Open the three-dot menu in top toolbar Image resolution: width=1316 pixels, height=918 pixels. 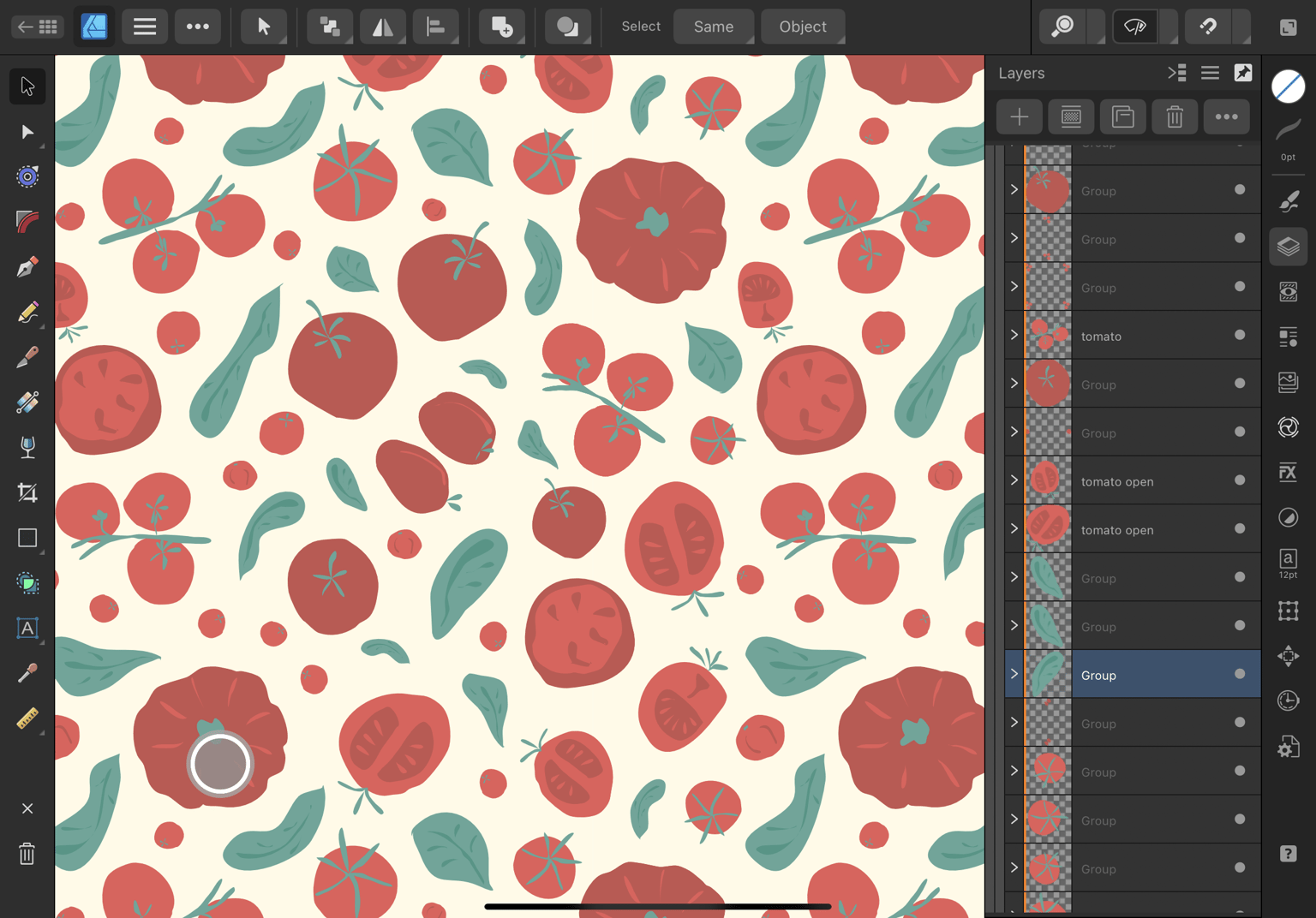pos(198,27)
